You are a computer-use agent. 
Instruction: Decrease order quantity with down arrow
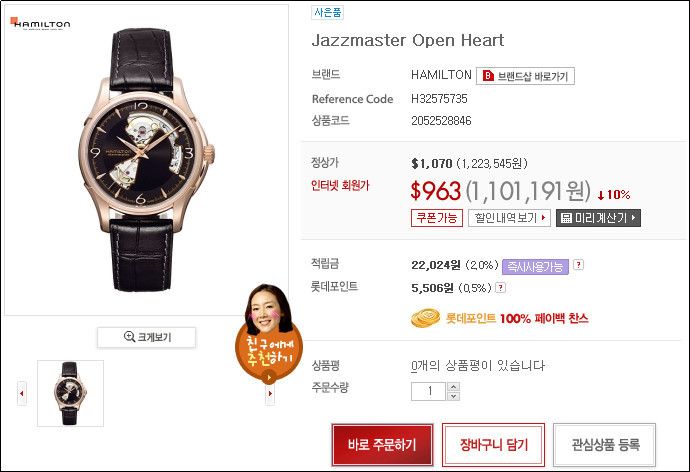click(453, 396)
